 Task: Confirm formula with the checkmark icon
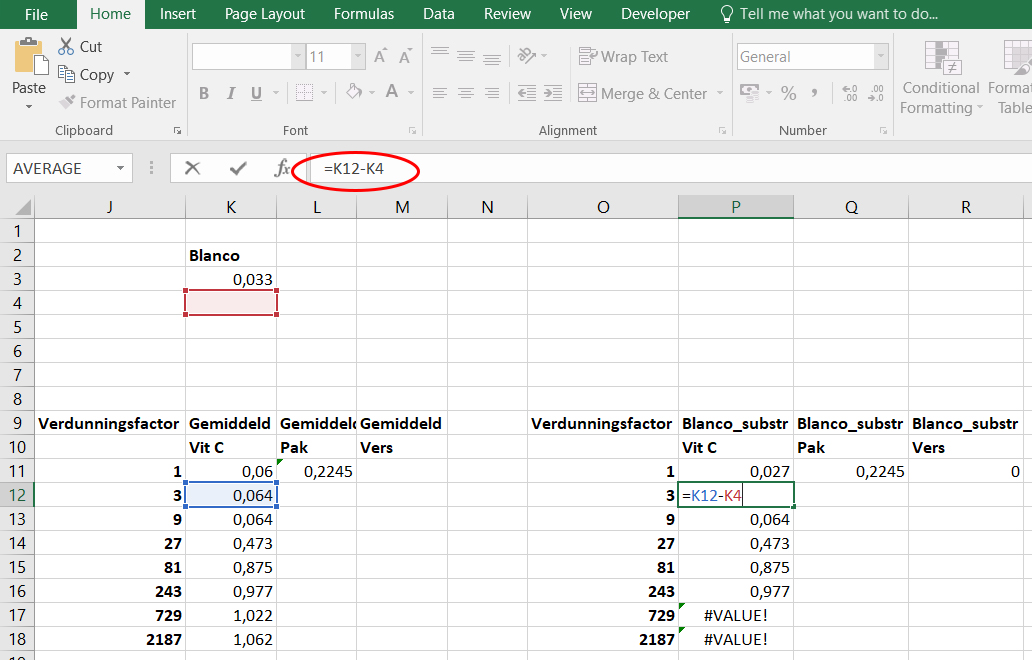pos(238,168)
